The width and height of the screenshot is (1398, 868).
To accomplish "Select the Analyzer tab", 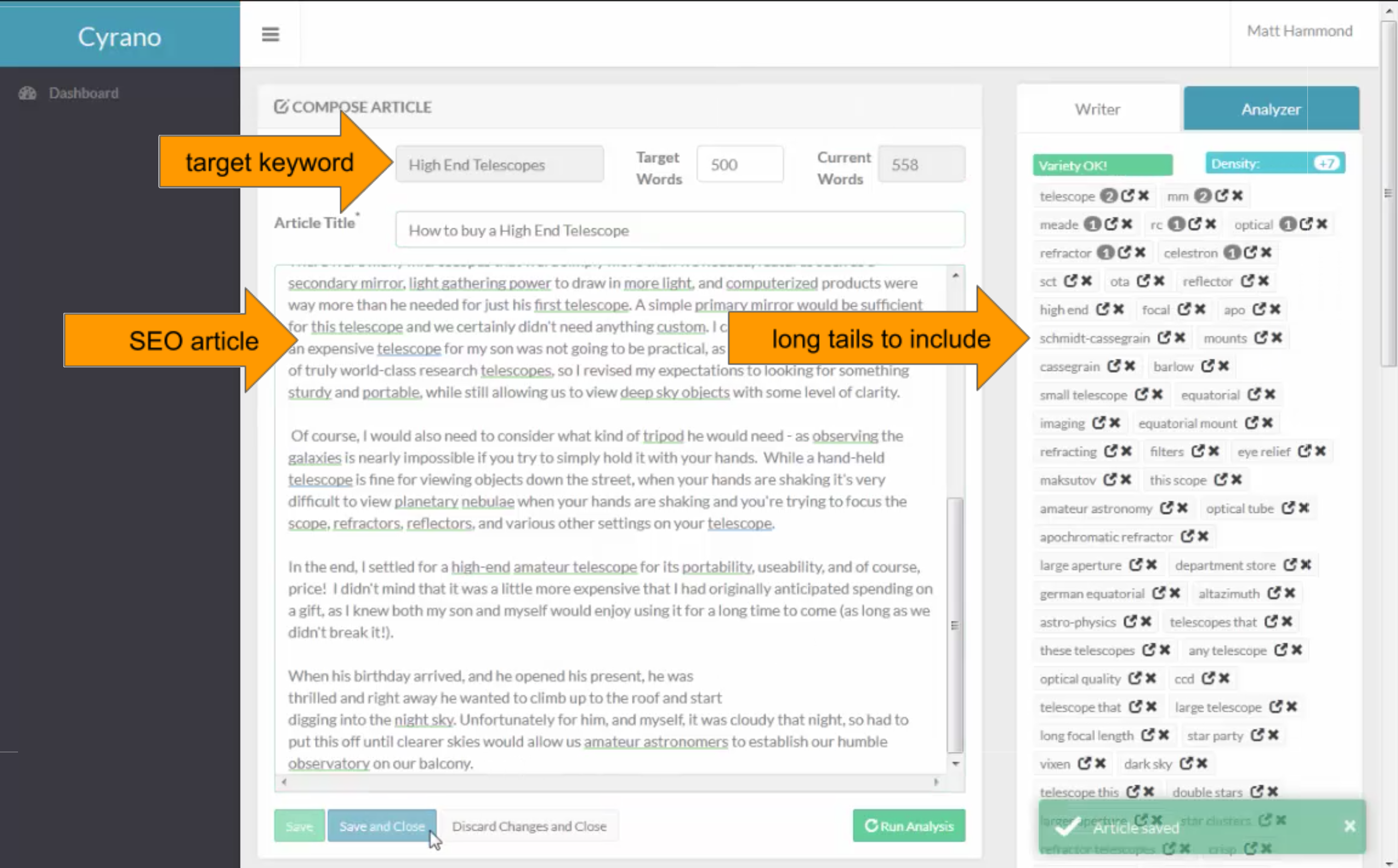I will coord(1271,109).
